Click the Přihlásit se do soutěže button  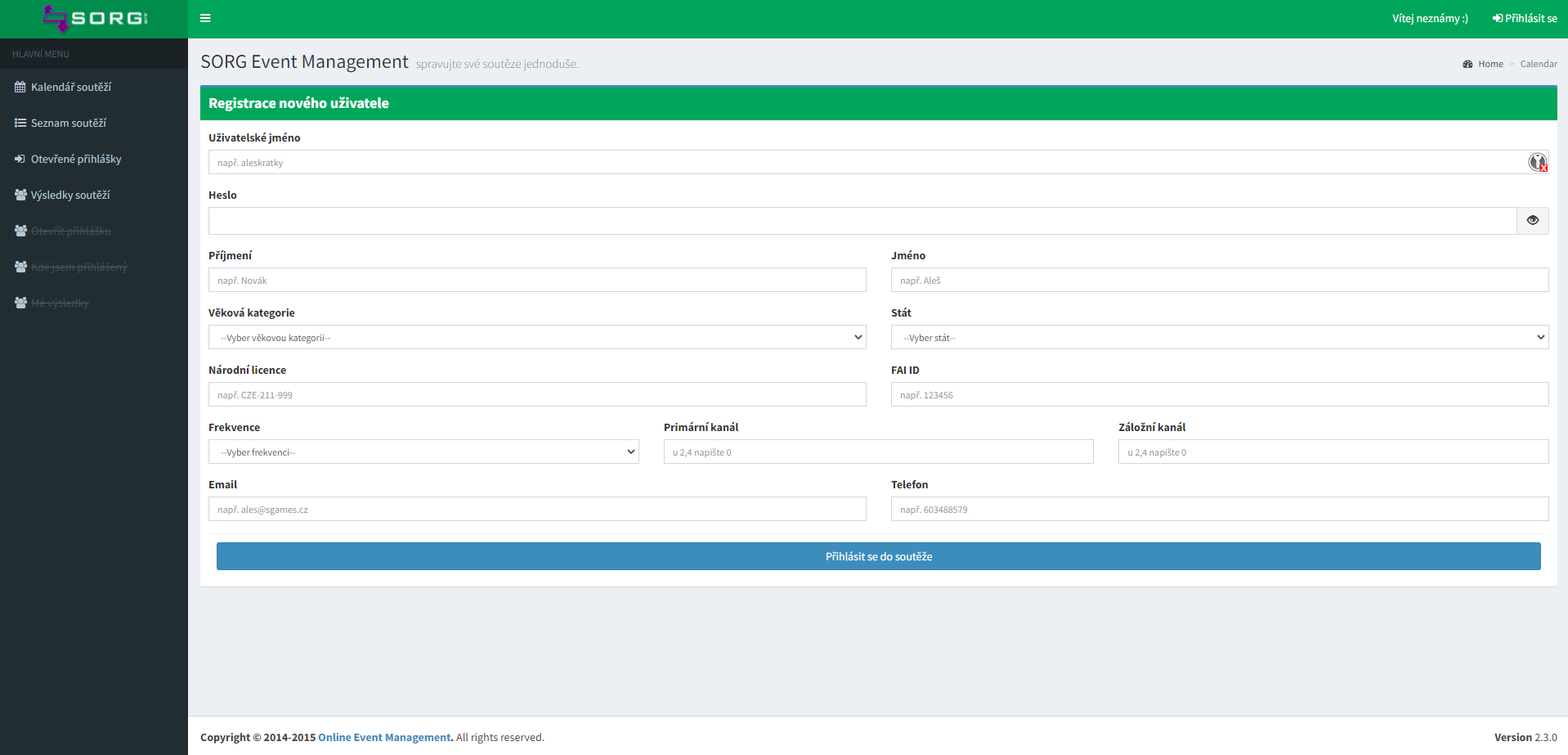(x=879, y=556)
